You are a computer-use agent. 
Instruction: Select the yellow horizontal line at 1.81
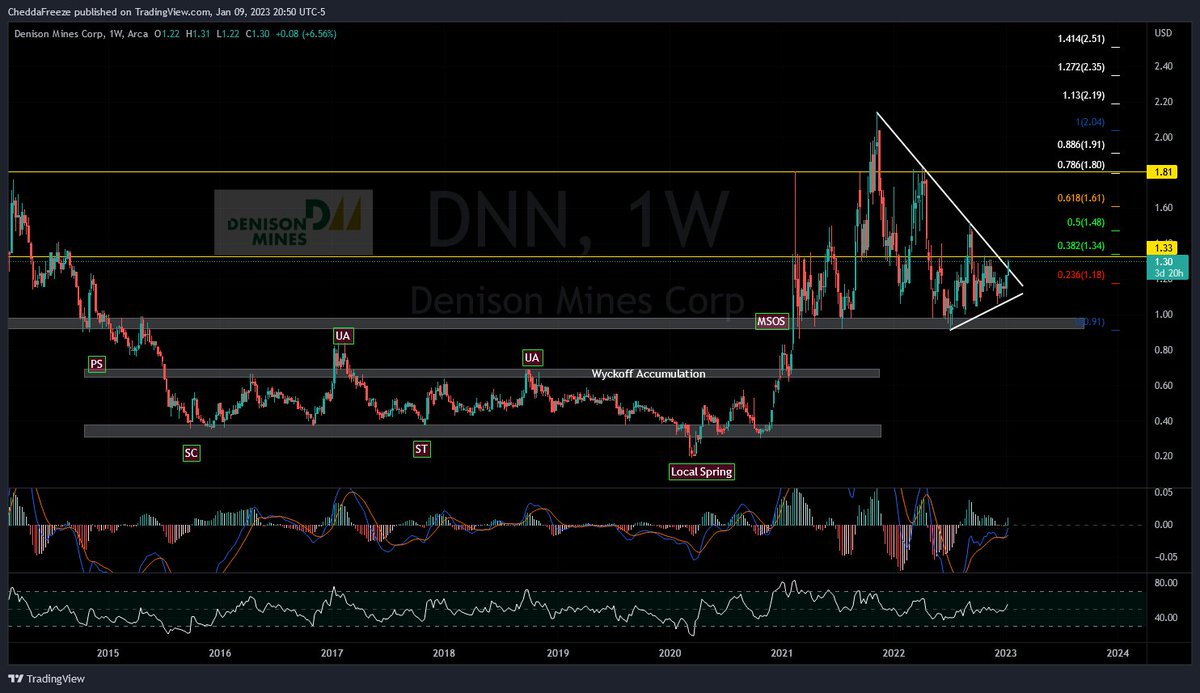coord(576,172)
